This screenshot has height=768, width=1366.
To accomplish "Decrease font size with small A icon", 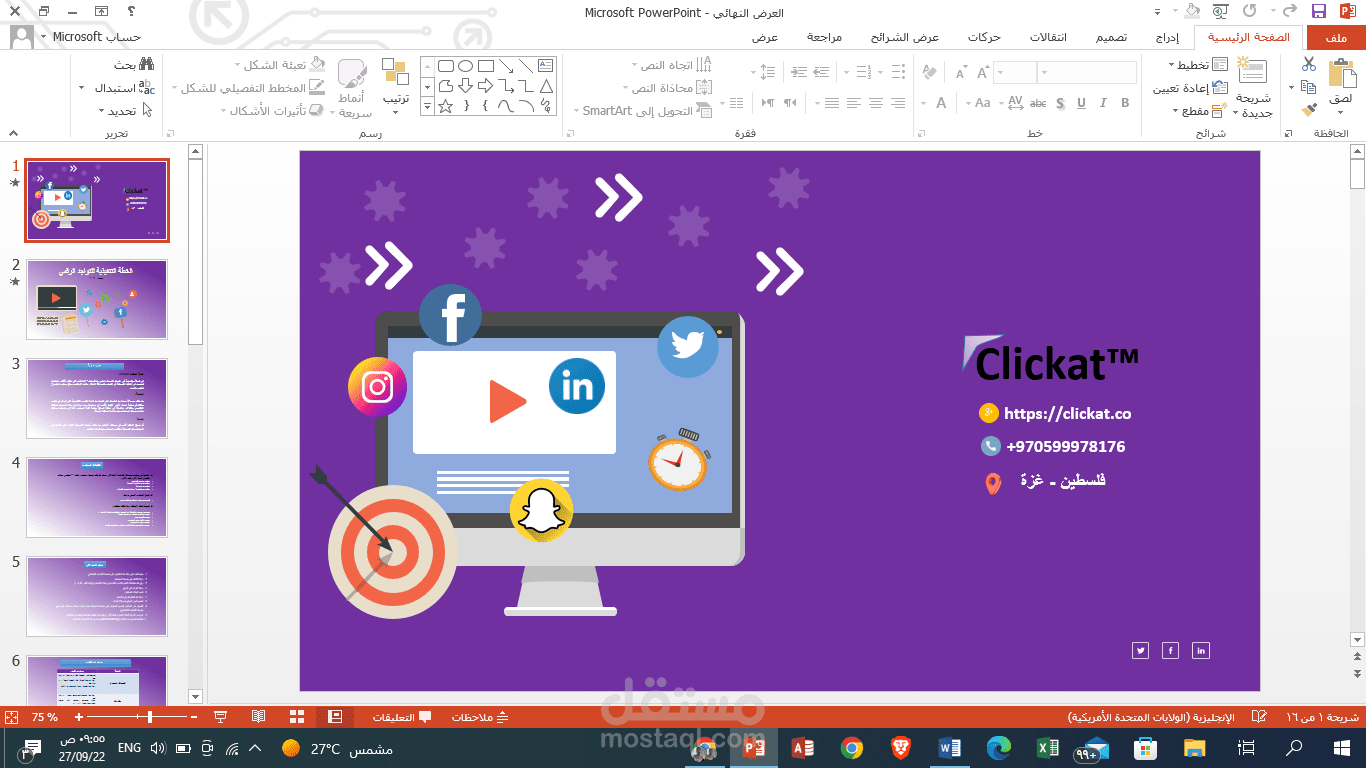I will [961, 73].
